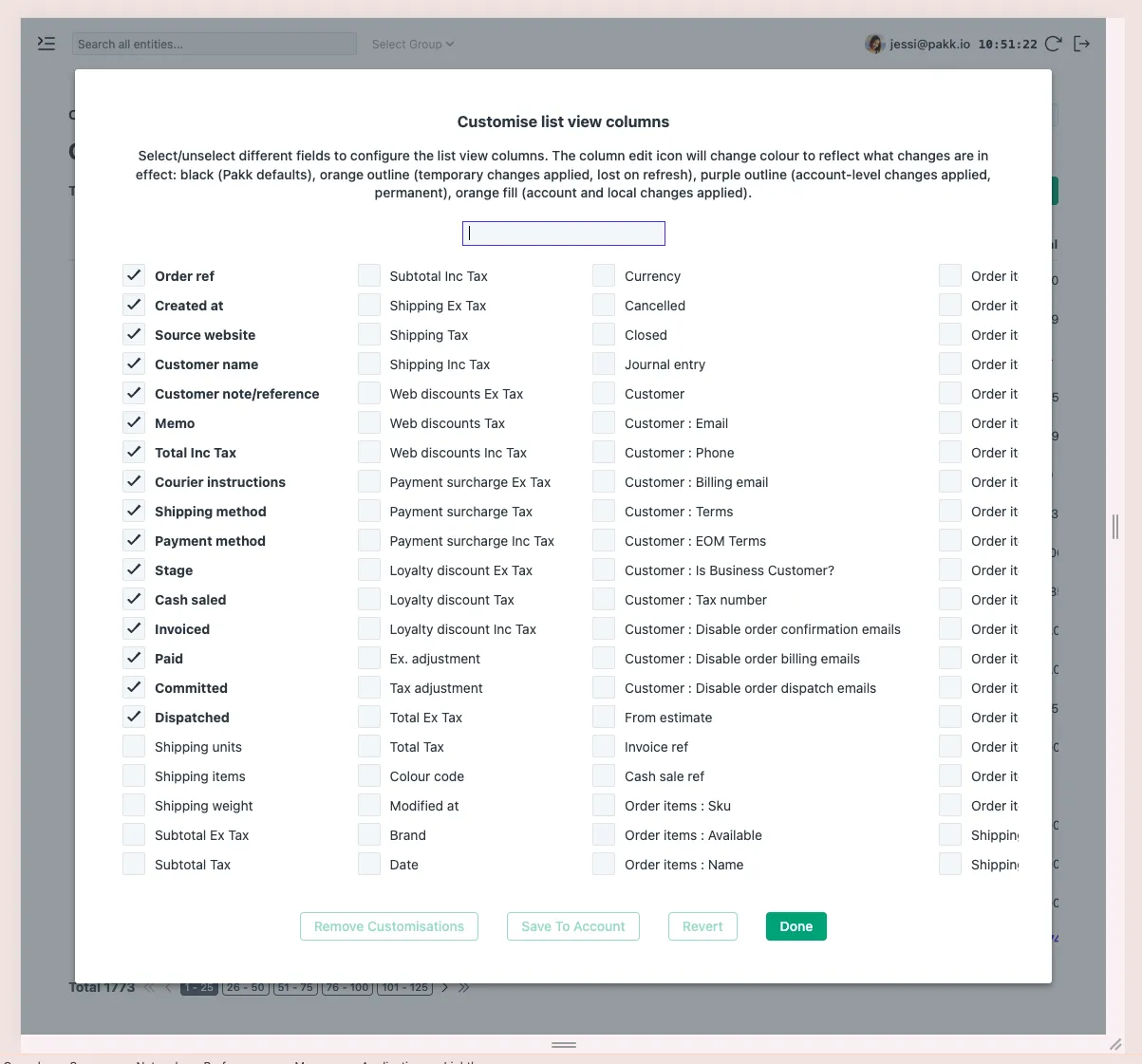1142x1064 pixels.
Task: Go to the next page with the right chevron
Action: 444,987
